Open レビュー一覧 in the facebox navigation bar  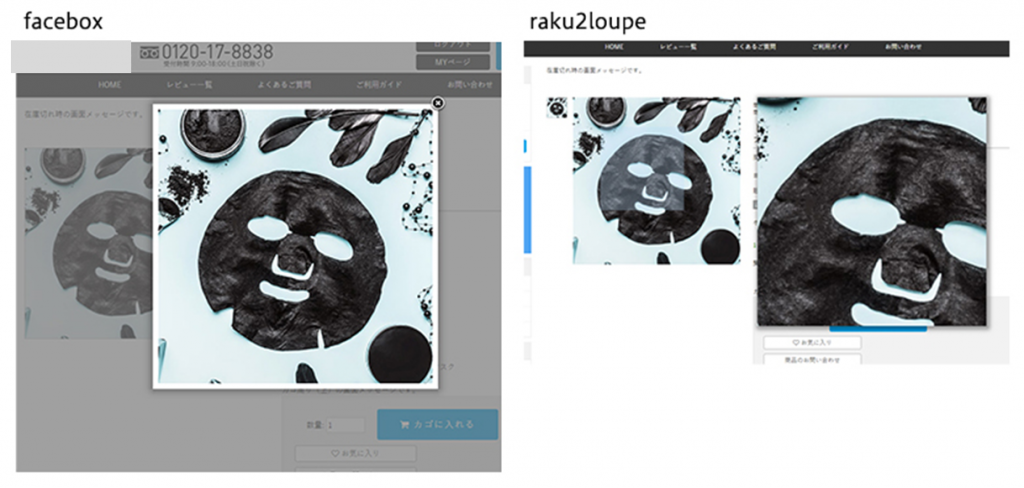click(x=189, y=85)
